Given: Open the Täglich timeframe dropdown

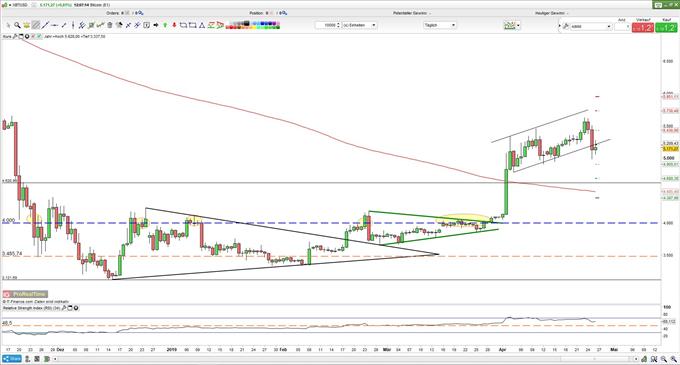Looking at the screenshot, I should (440, 25).
